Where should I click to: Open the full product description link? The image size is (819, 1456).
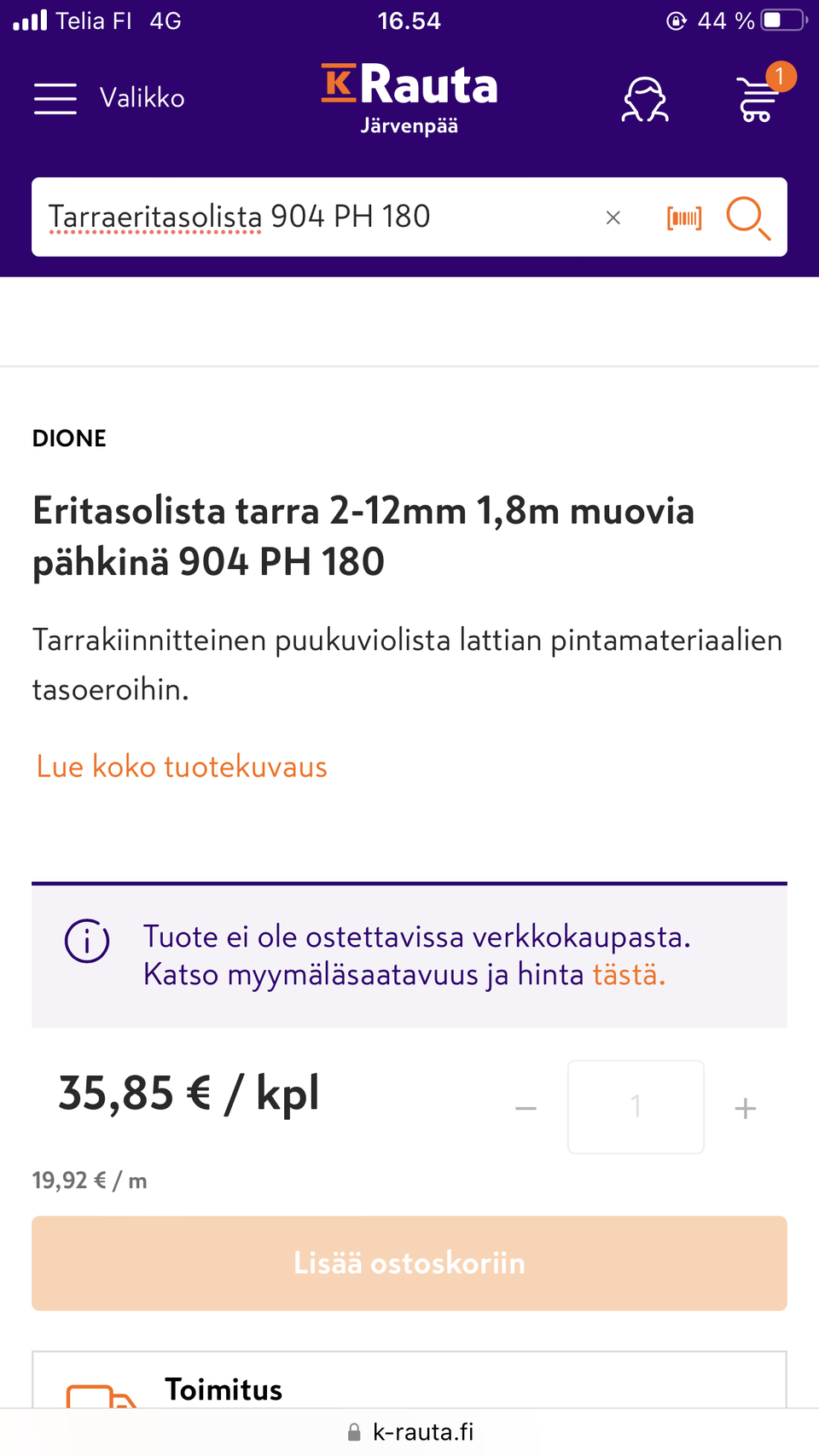(x=181, y=766)
